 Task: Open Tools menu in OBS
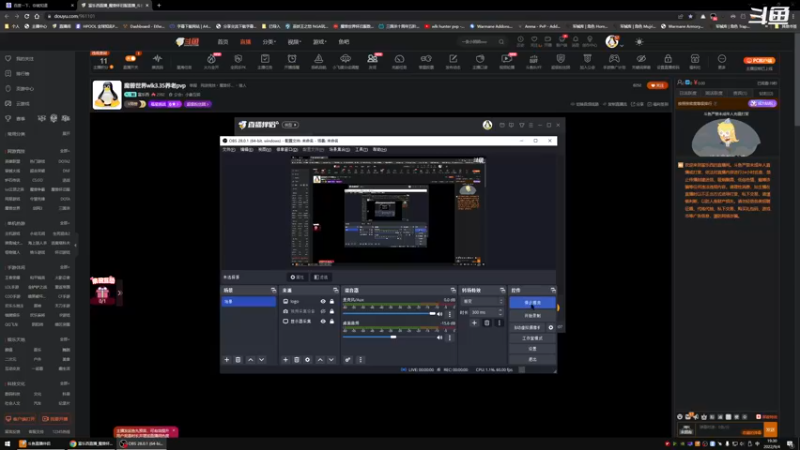click(361, 149)
